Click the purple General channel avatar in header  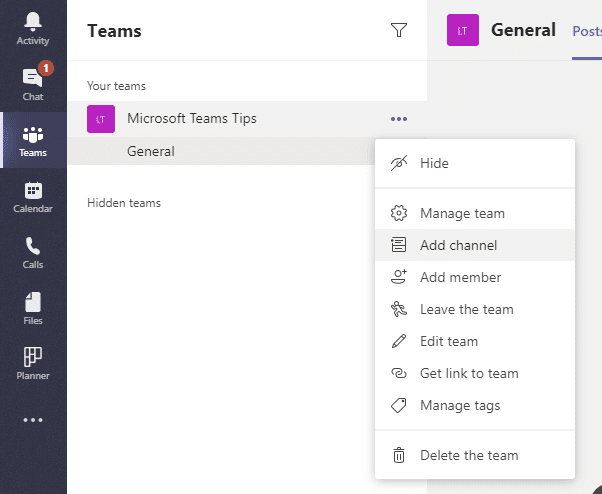pos(463,30)
